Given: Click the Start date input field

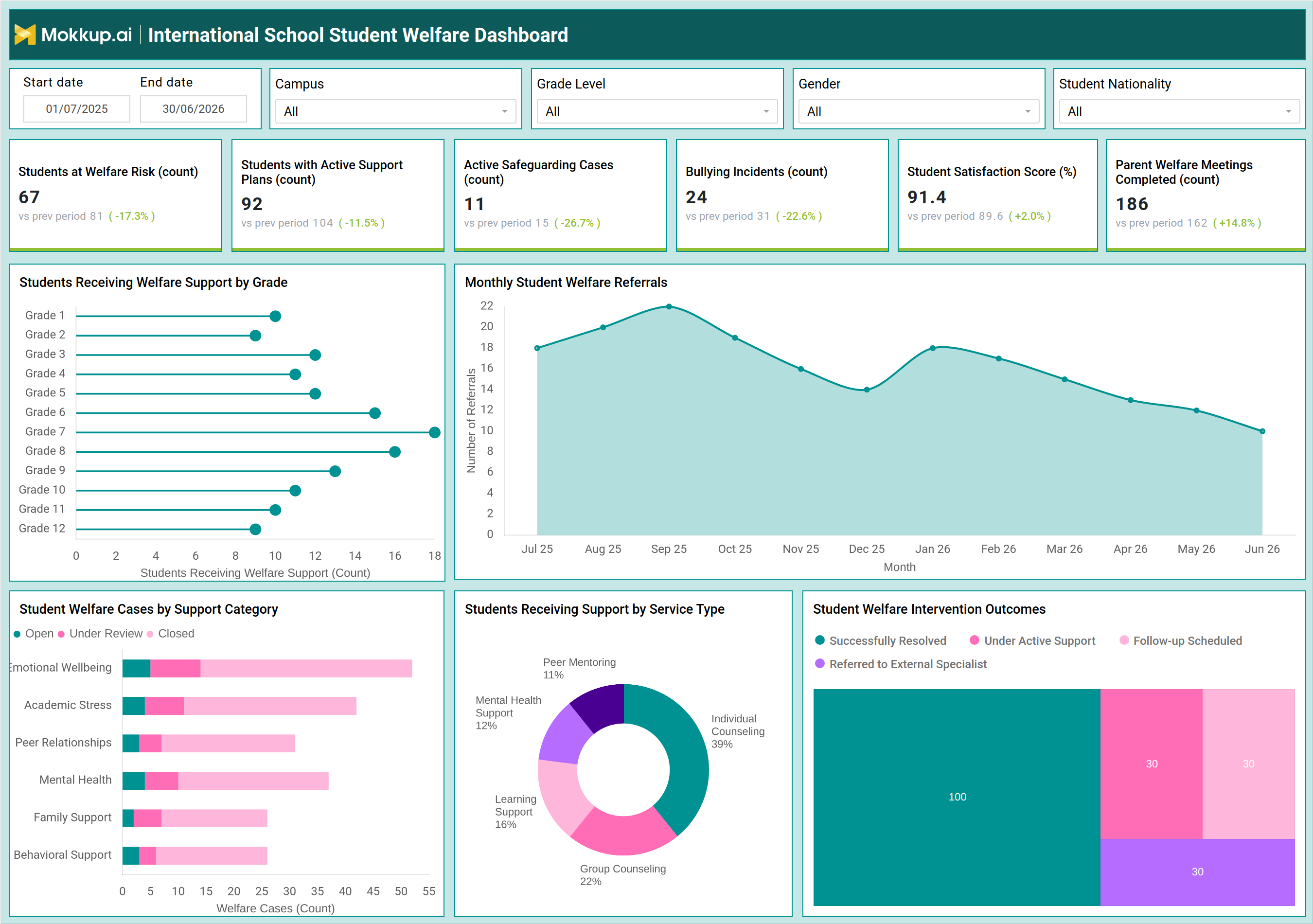Looking at the screenshot, I should [x=77, y=108].
